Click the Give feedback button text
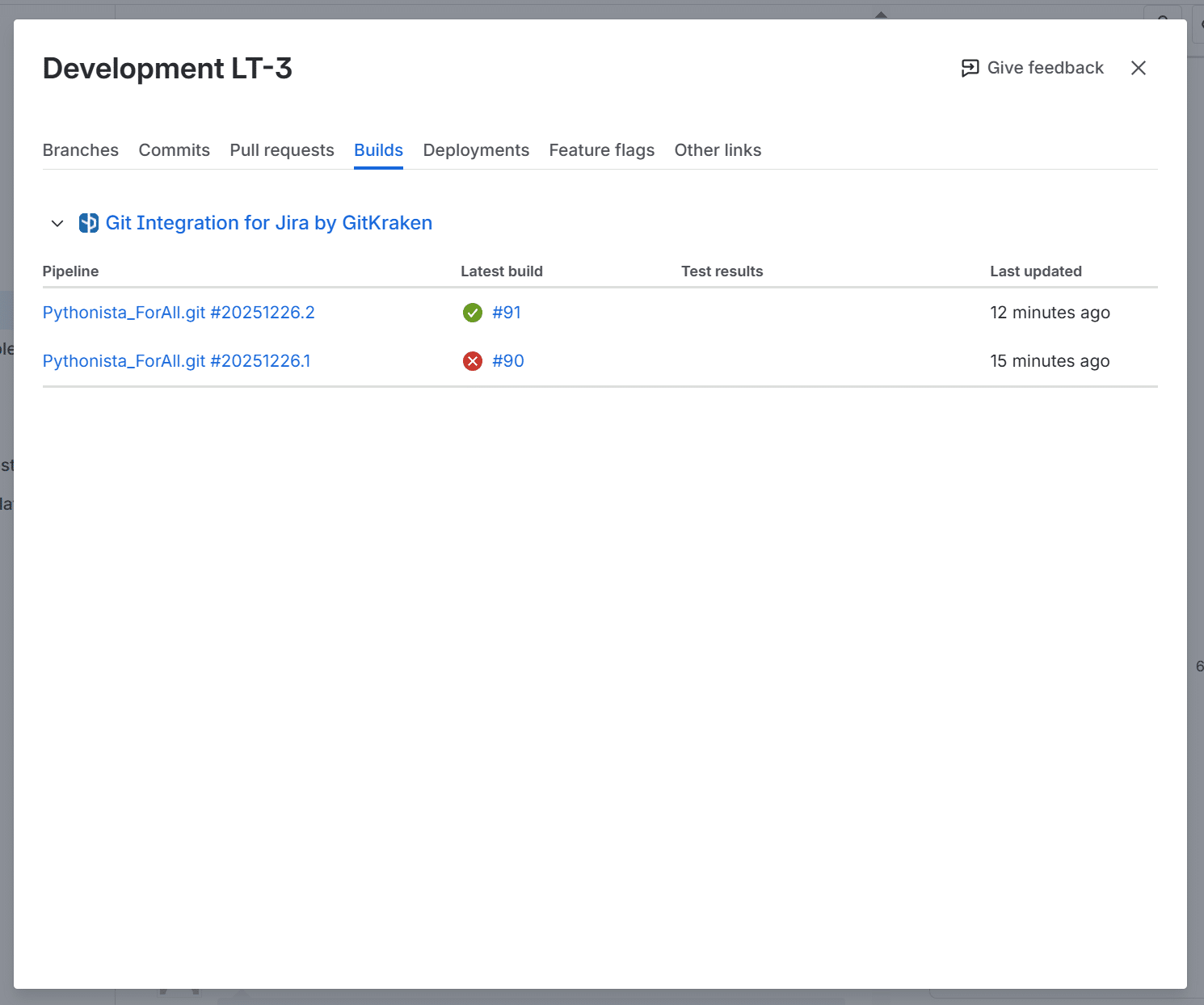Screen dimensions: 1204x1005 1045,68
